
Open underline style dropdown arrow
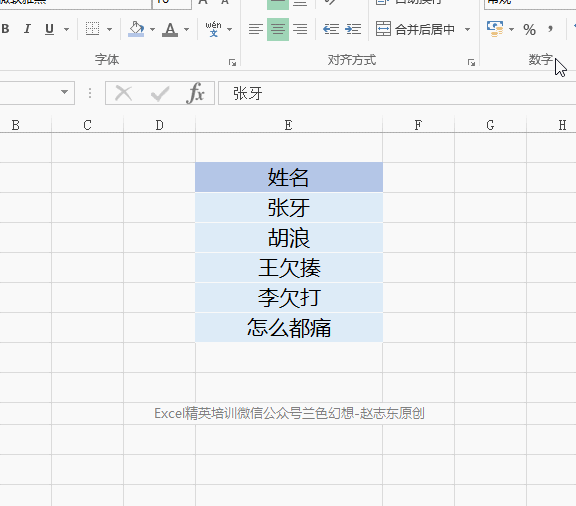pos(66,29)
